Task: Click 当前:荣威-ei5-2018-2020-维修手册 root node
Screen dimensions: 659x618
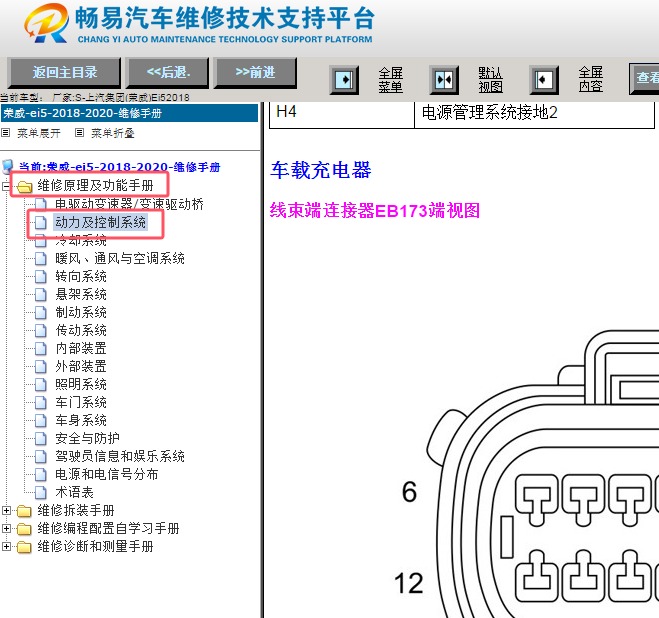Action: [119, 167]
